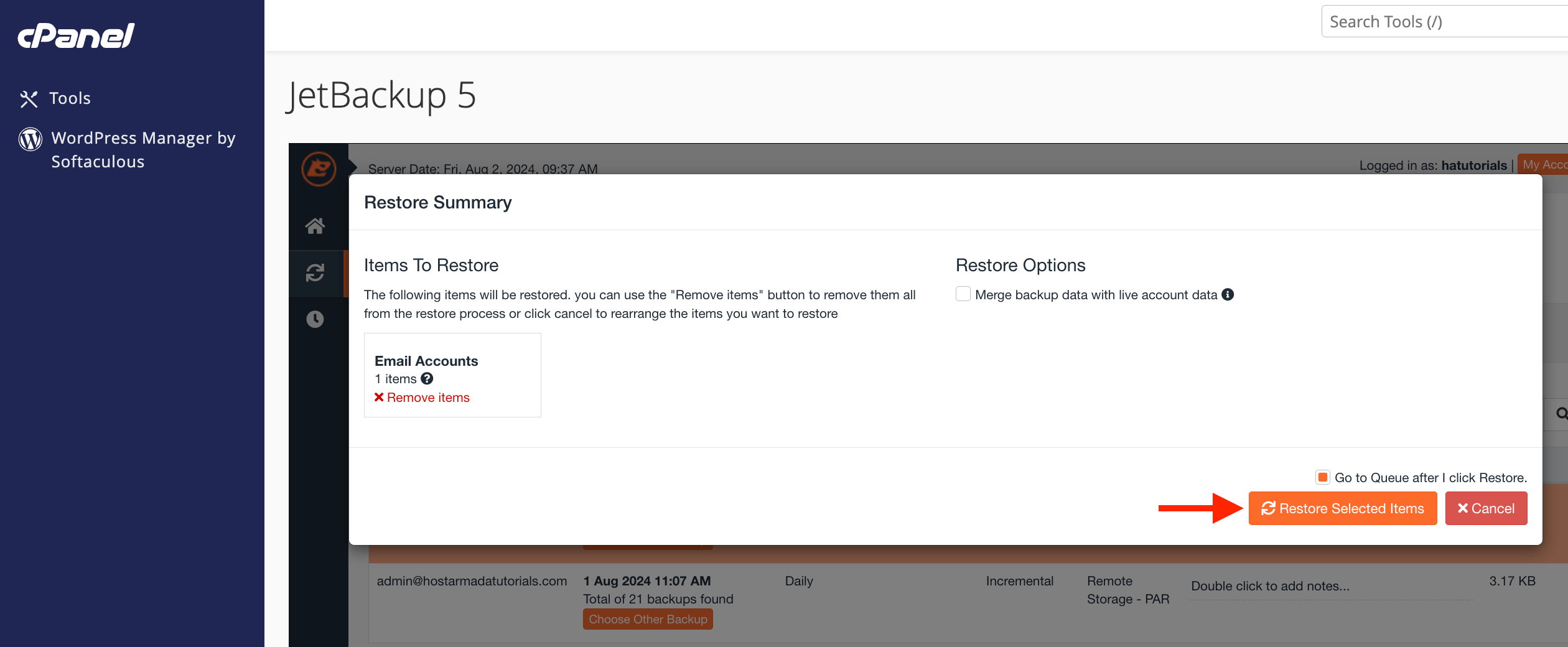The width and height of the screenshot is (1568, 647).
Task: Click the help icon next to 1 items
Action: tap(427, 378)
